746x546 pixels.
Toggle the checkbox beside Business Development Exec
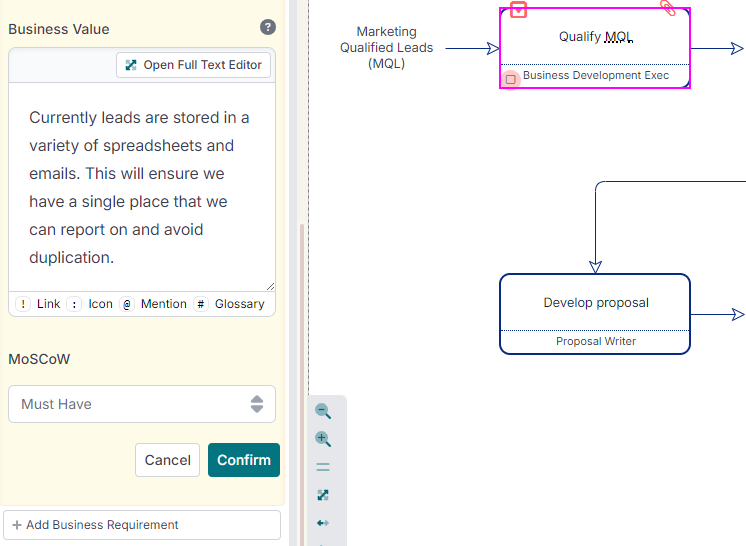pos(510,78)
